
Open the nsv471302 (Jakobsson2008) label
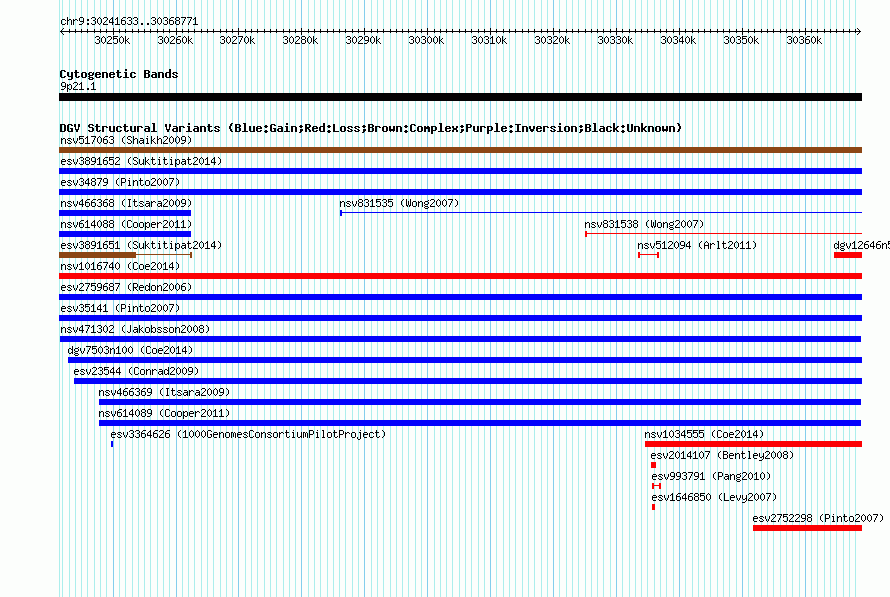click(x=135, y=329)
